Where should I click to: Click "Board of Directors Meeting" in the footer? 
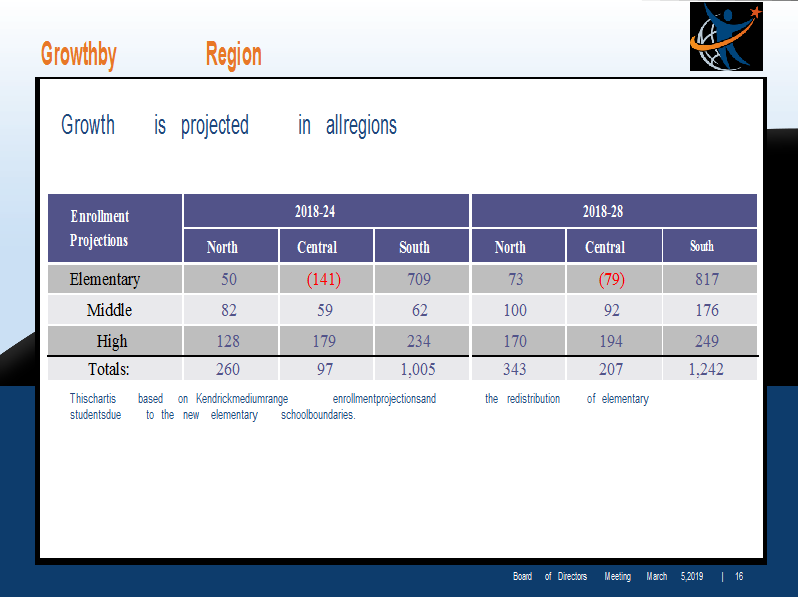point(572,577)
